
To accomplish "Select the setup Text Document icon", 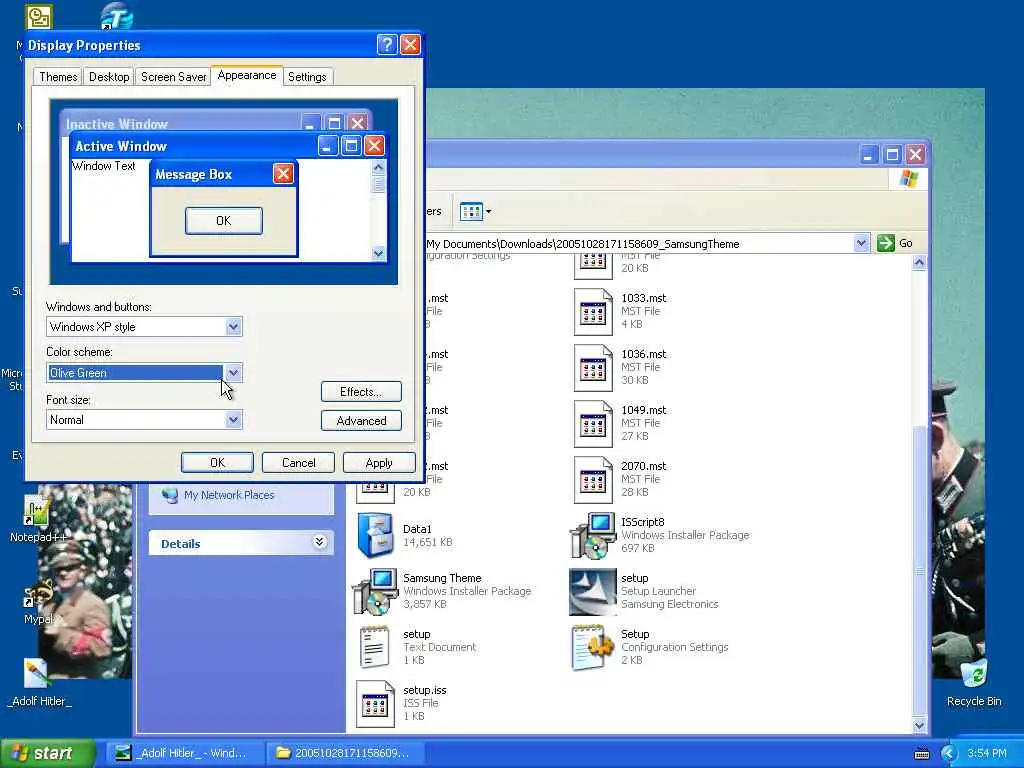I will pos(375,647).
